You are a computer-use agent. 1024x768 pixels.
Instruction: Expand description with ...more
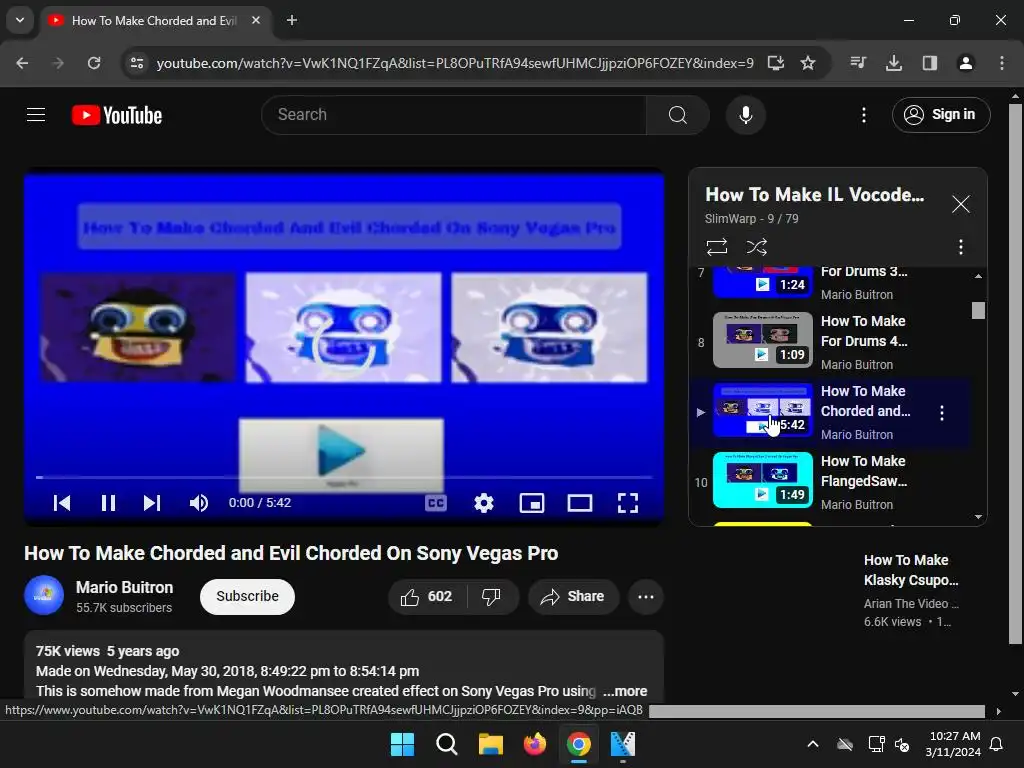(x=624, y=691)
